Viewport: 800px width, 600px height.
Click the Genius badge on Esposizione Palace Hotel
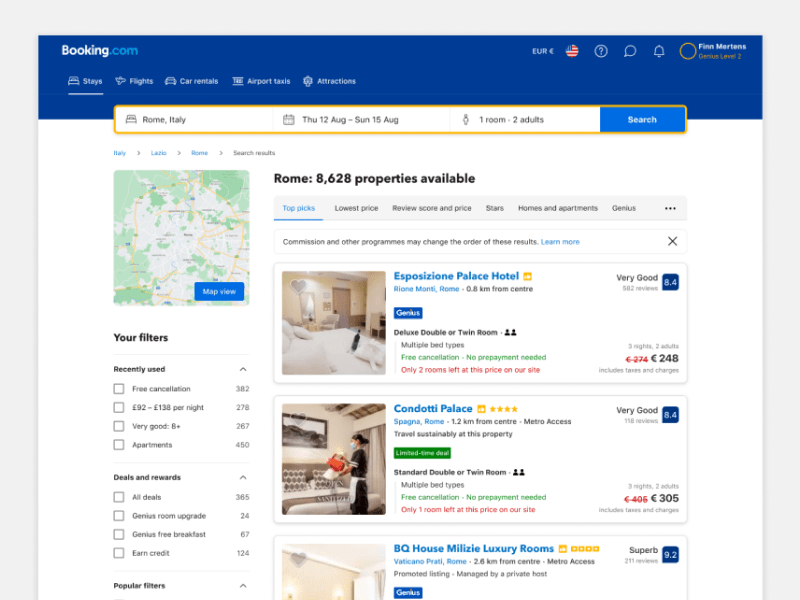pyautogui.click(x=407, y=312)
